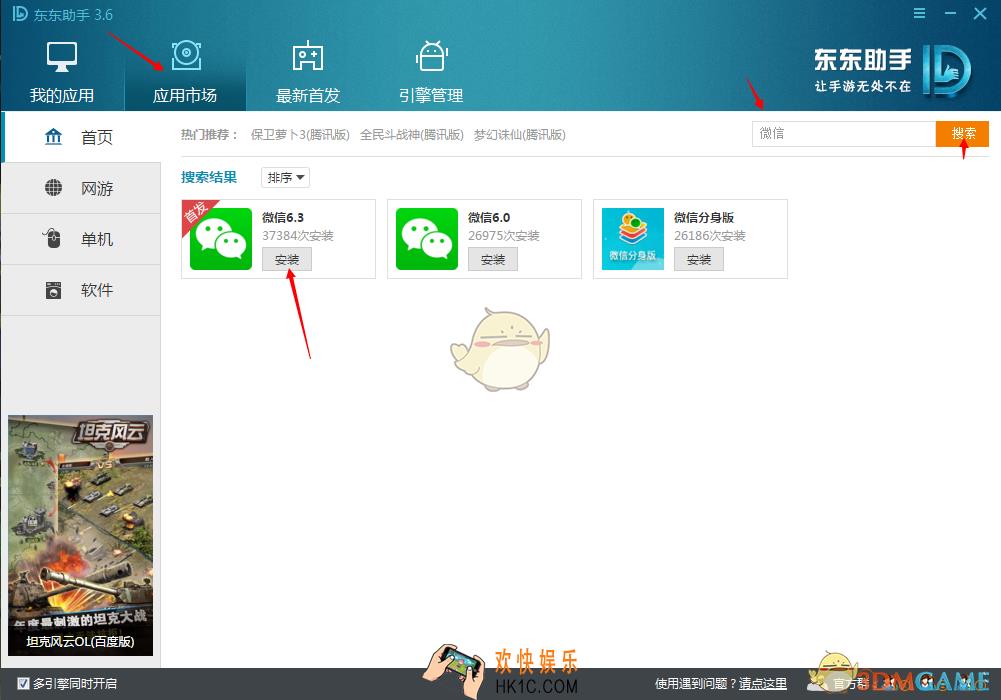Click the 微信6.3 app icon
The height and width of the screenshot is (700, 1001).
pos(221,239)
